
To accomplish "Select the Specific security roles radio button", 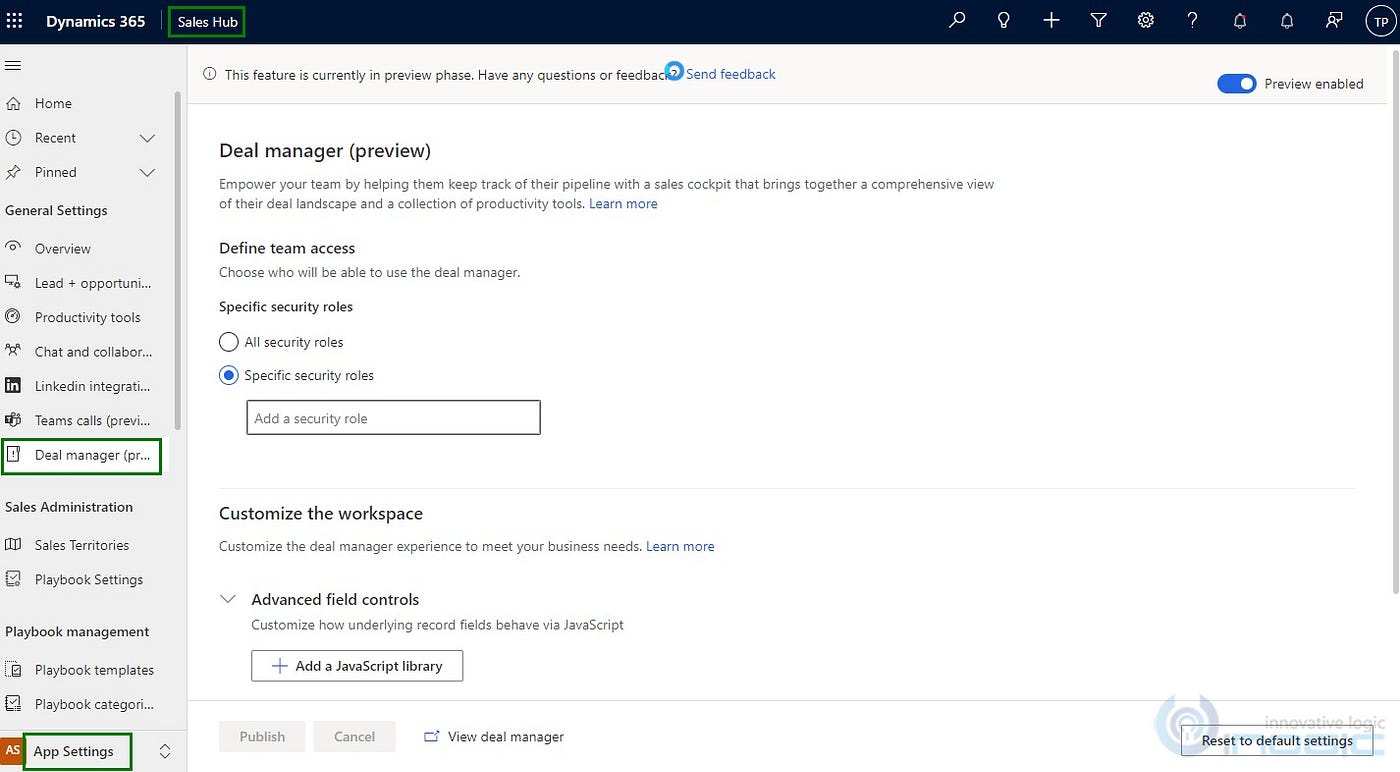I will point(228,376).
